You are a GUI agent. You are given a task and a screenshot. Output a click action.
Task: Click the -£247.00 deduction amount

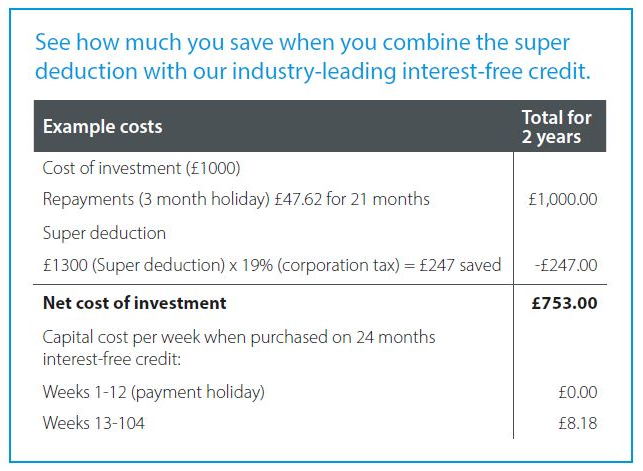click(x=565, y=265)
